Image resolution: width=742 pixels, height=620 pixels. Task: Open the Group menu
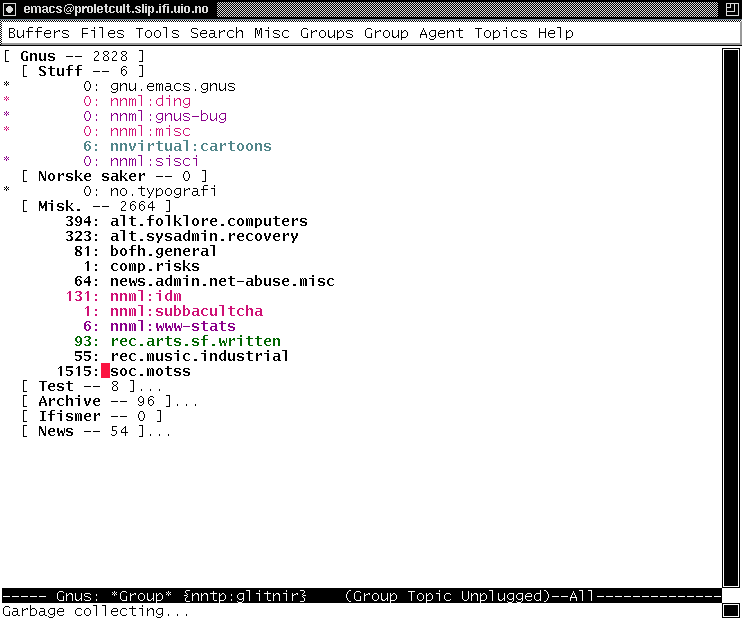pos(386,33)
